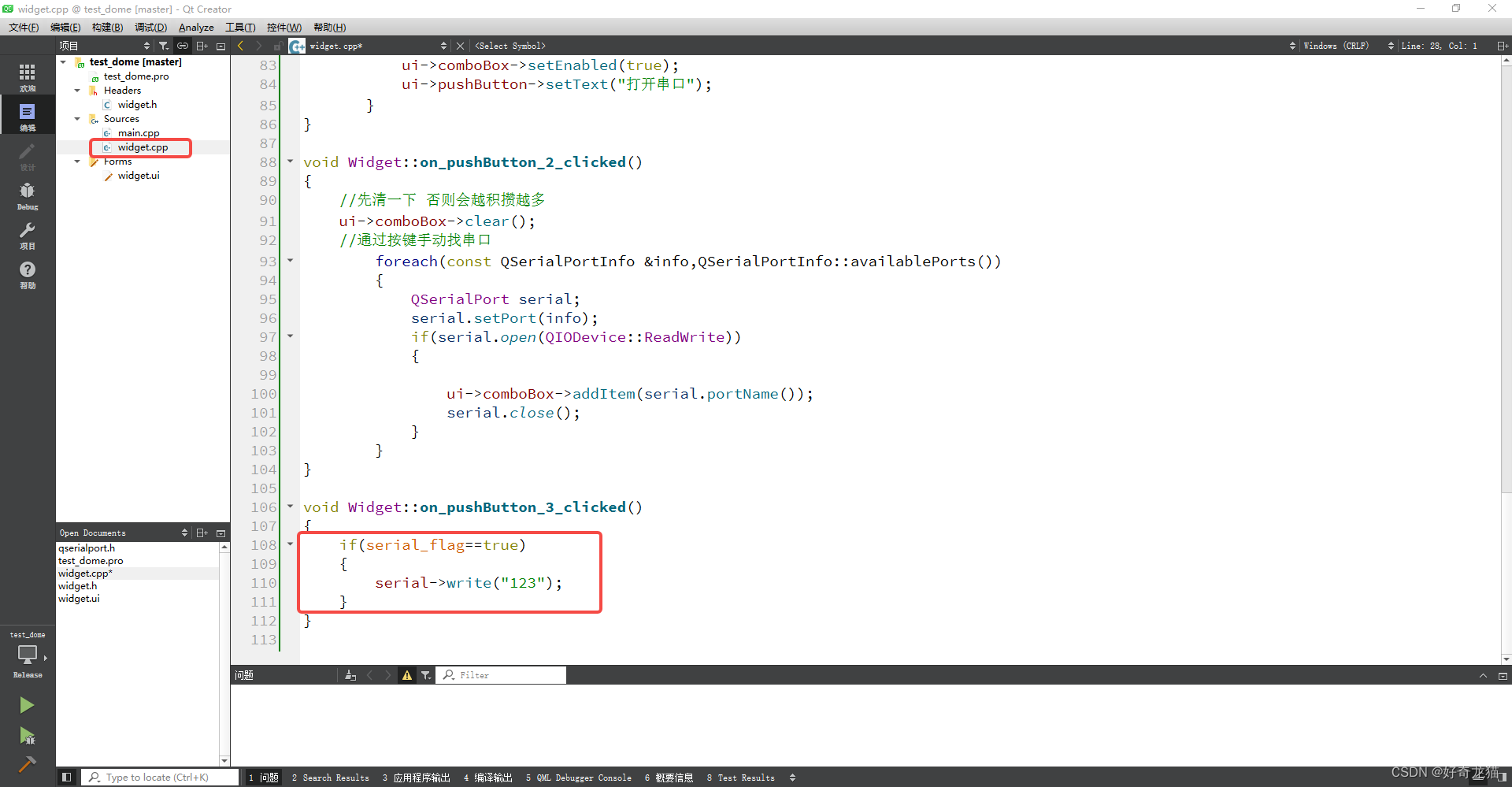Fold the on_pushButton_3_clicked function
Screen dimensions: 1512x787
pos(290,507)
